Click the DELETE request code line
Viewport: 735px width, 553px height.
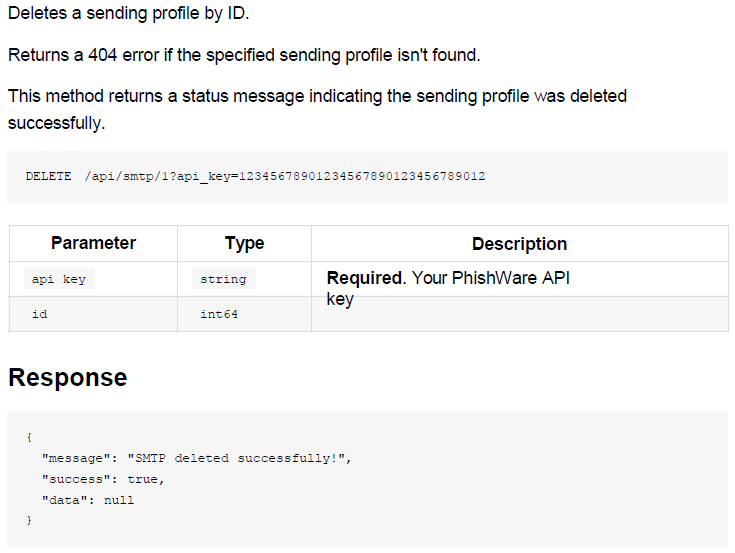(255, 177)
